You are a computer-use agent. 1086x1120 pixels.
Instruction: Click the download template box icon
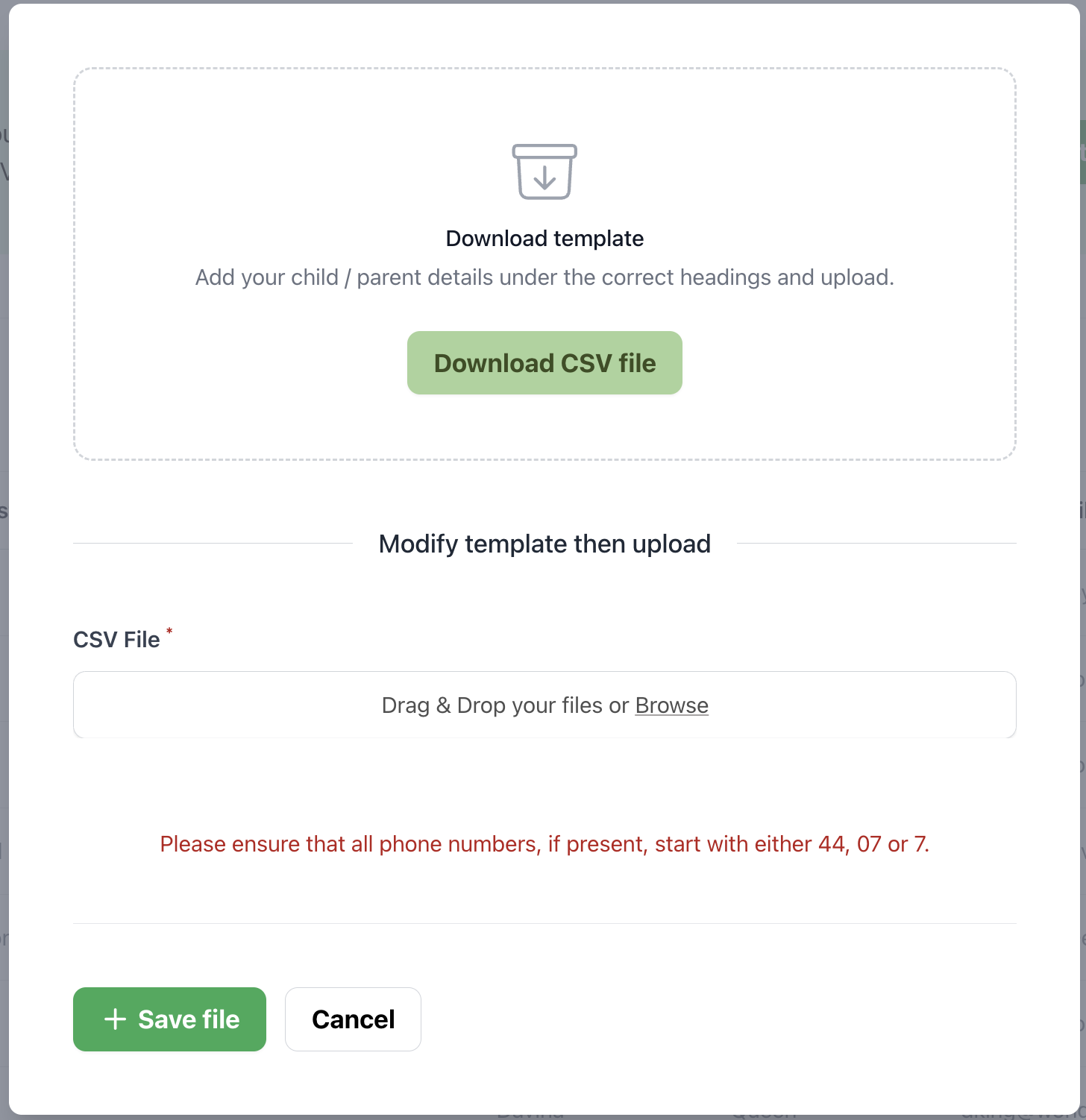tap(544, 172)
